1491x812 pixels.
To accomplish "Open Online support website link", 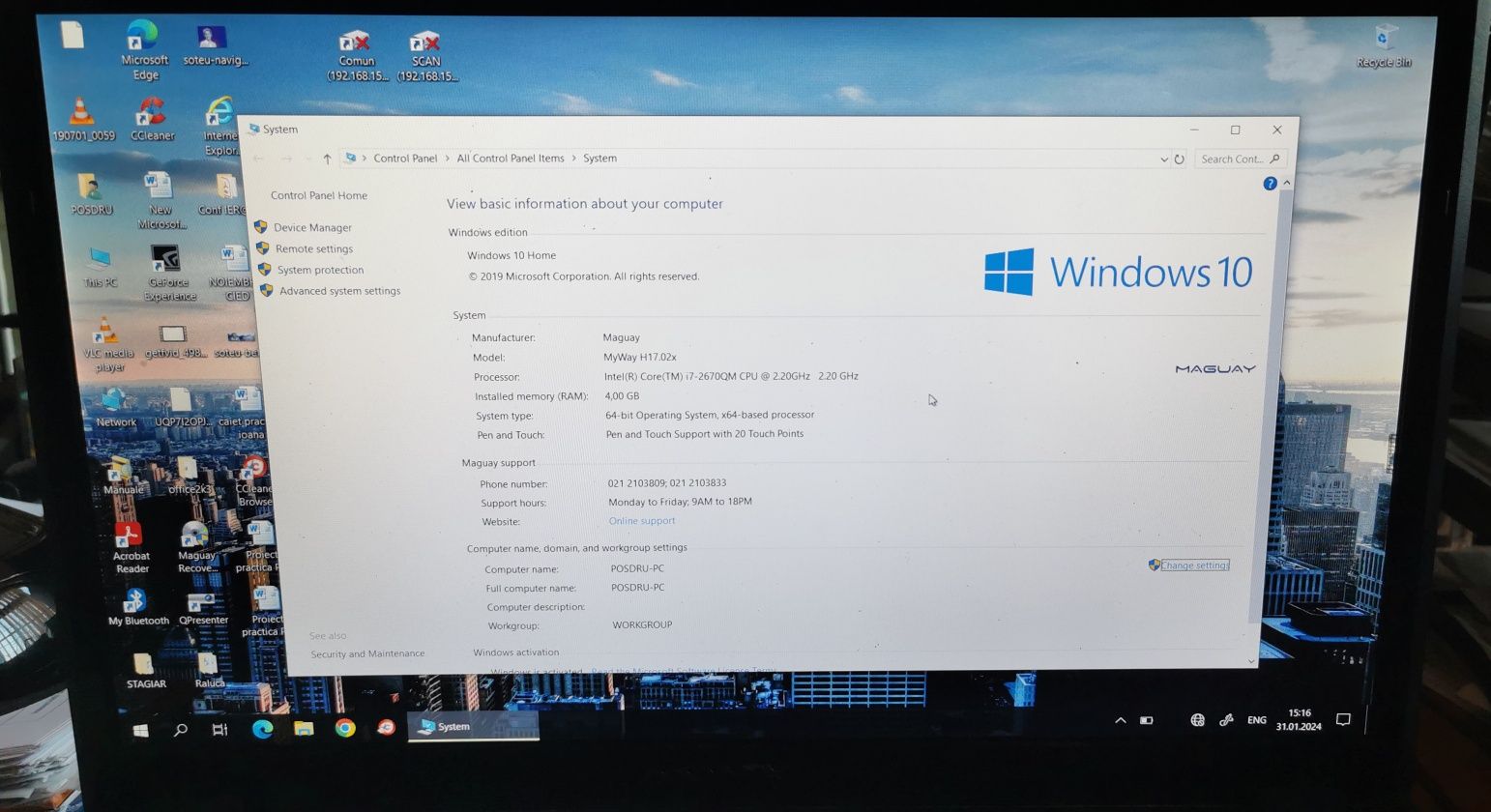I will click(x=642, y=521).
